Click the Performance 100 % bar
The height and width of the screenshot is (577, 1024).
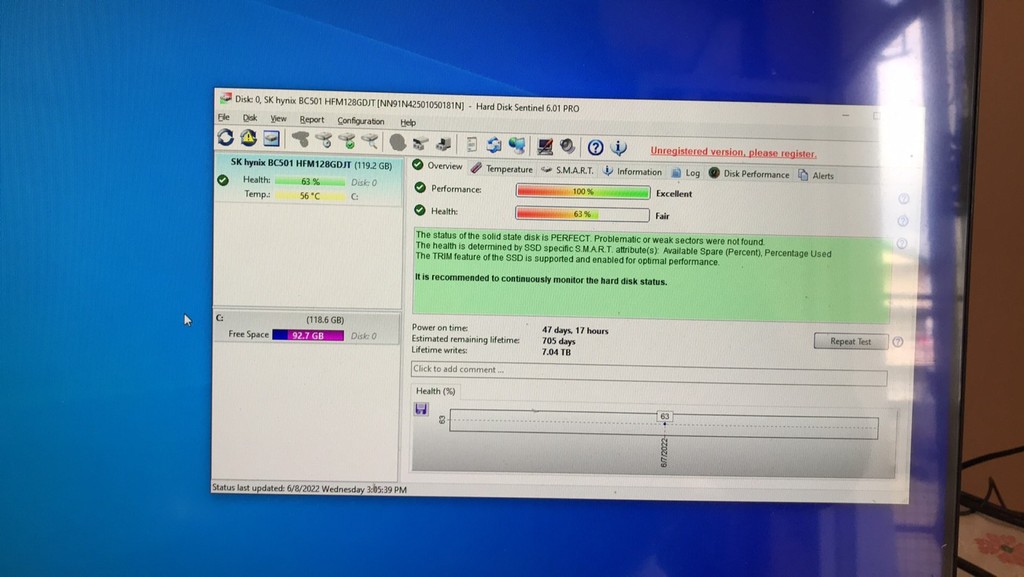pos(583,191)
